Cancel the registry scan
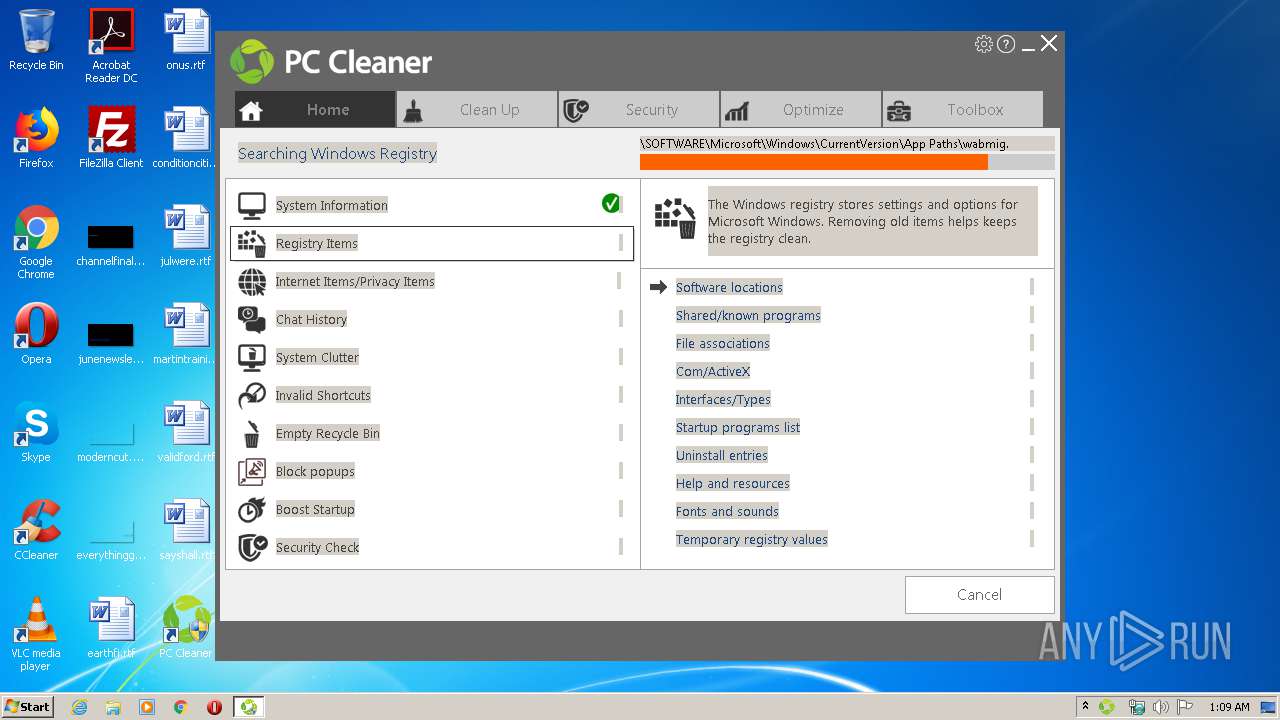Screen dimensions: 1280x720 pos(979,594)
